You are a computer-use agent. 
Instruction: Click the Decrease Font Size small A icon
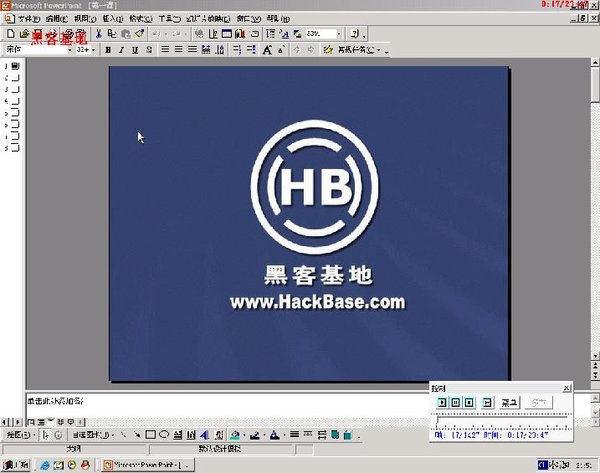(x=281, y=50)
